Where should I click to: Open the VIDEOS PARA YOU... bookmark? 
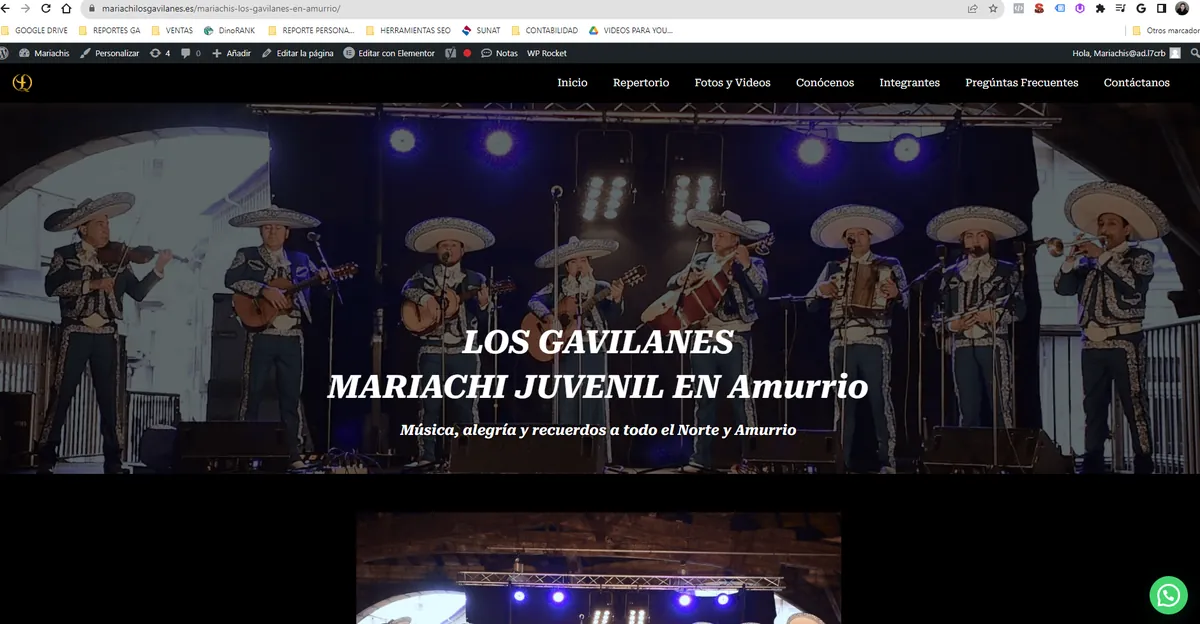[x=631, y=30]
